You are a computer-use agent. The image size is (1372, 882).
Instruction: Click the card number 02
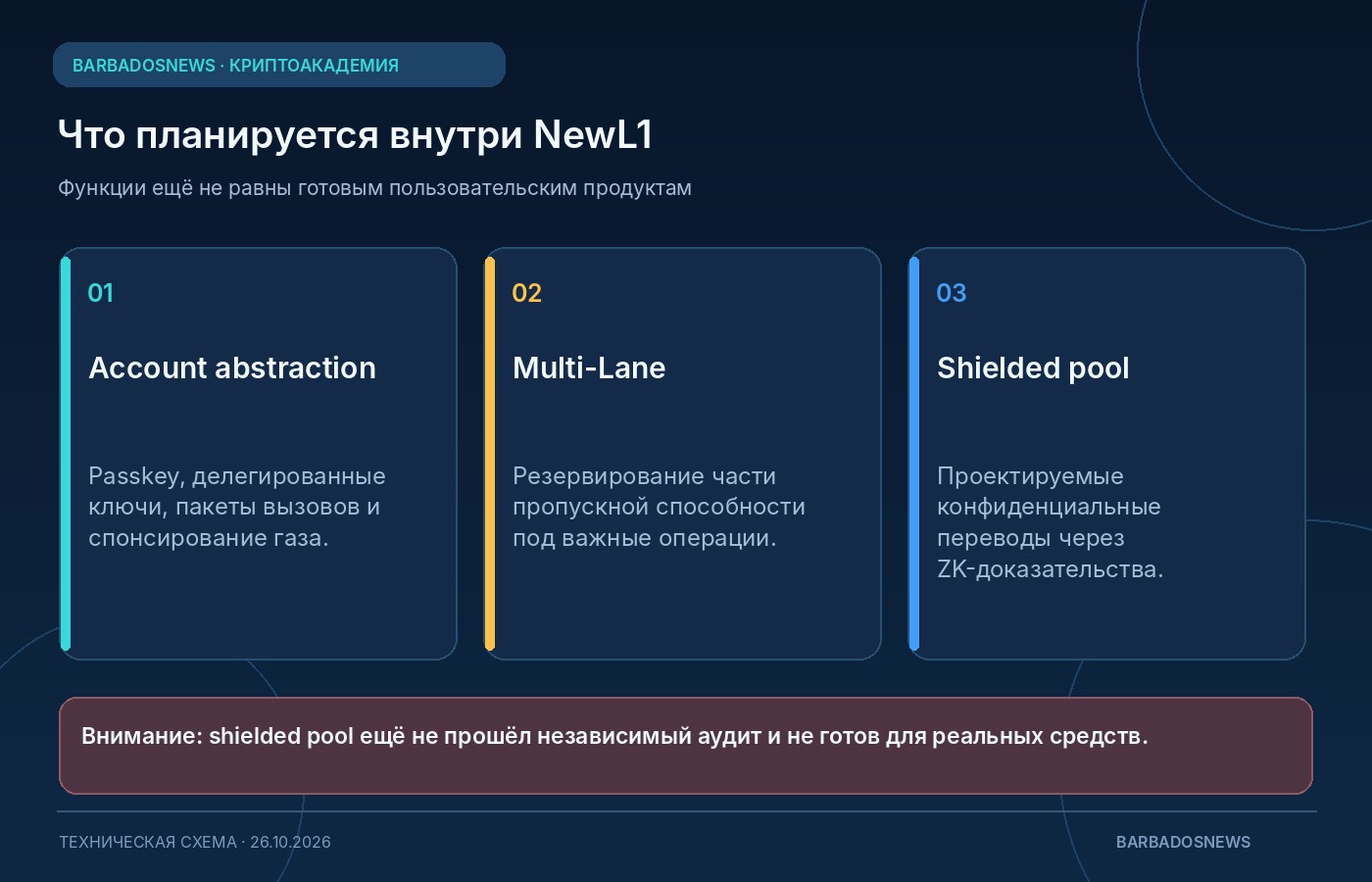click(x=527, y=293)
